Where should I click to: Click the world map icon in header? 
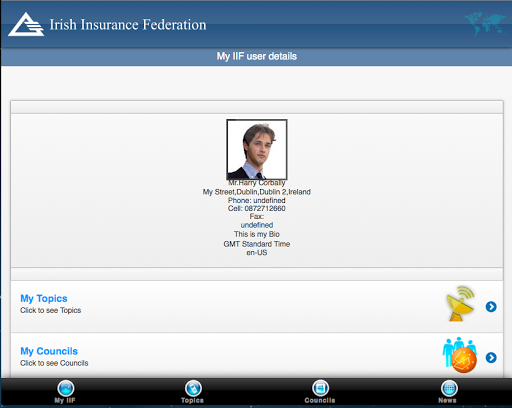click(x=485, y=23)
